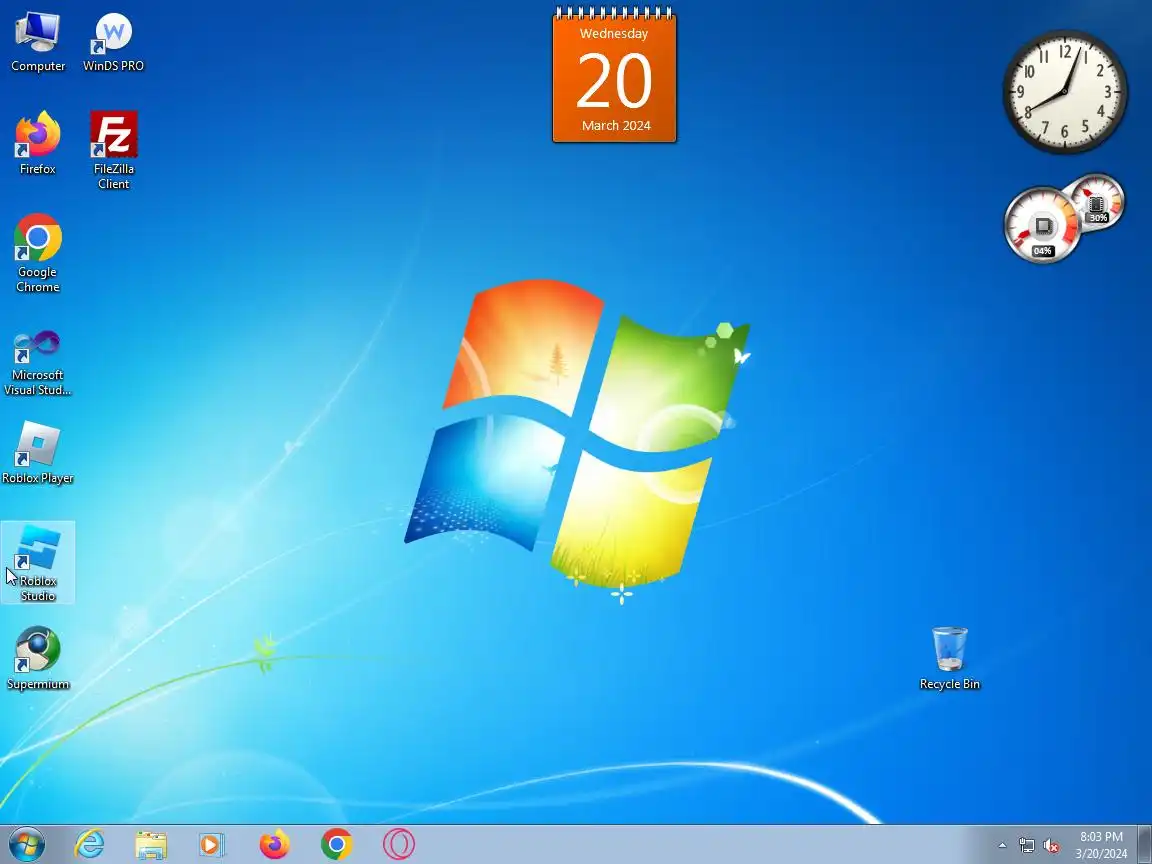Show hidden tray icons arrow
Viewport: 1152px width, 864px height.
tap(1002, 846)
